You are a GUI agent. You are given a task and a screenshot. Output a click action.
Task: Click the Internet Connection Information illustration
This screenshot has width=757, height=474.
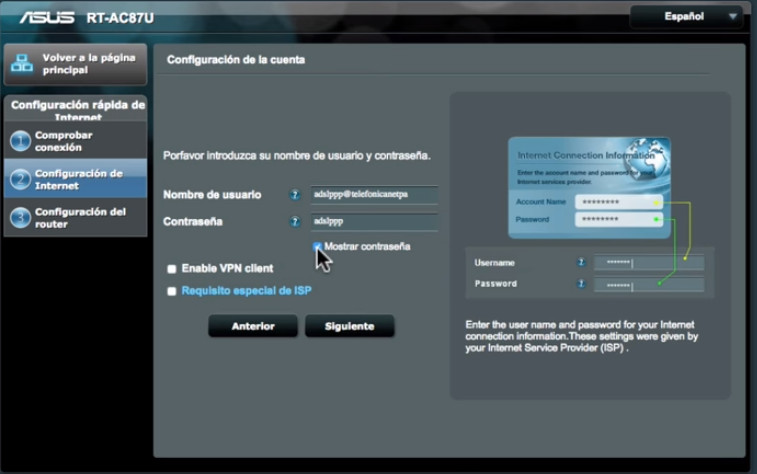[589, 187]
